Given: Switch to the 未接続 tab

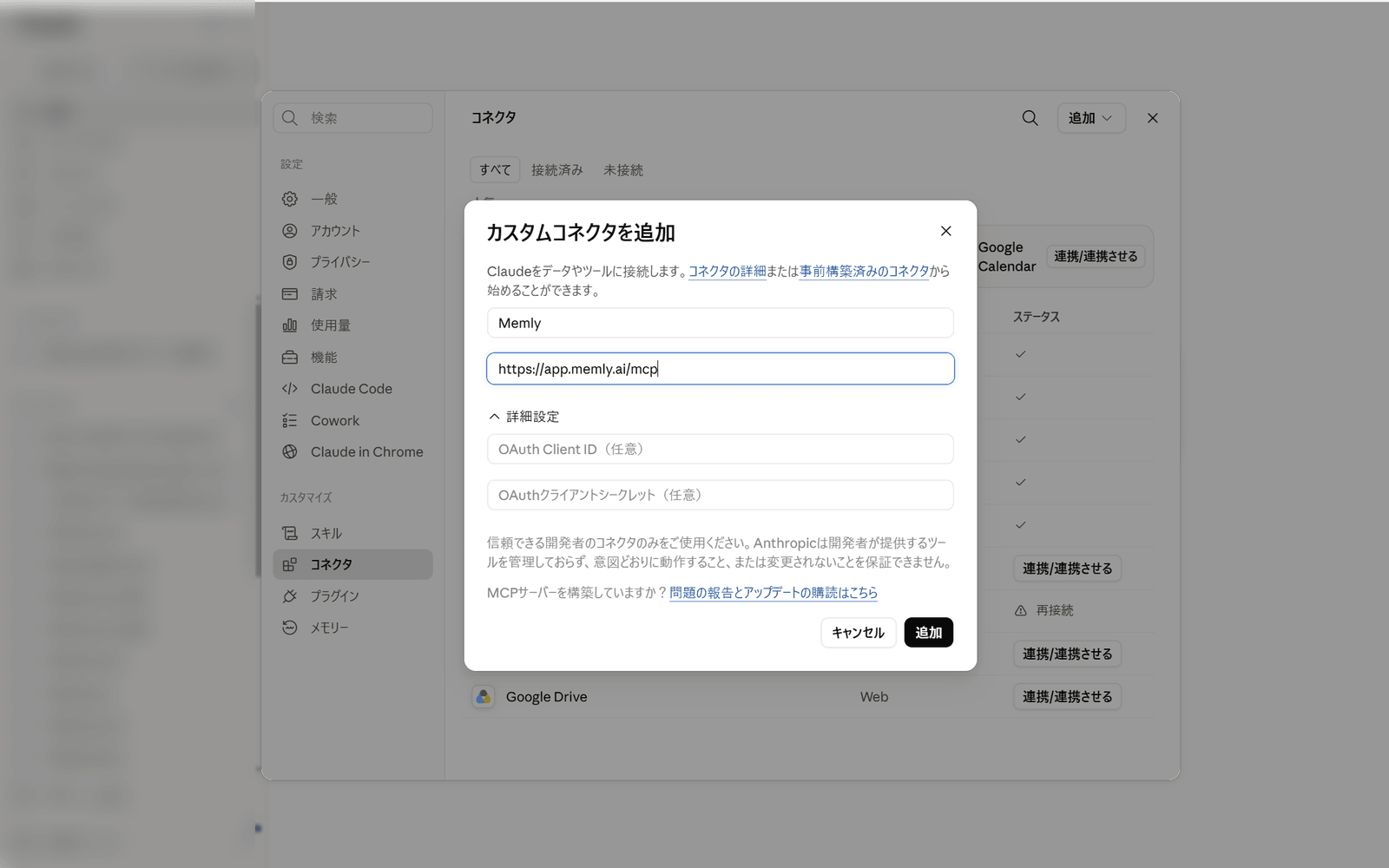Looking at the screenshot, I should [623, 170].
